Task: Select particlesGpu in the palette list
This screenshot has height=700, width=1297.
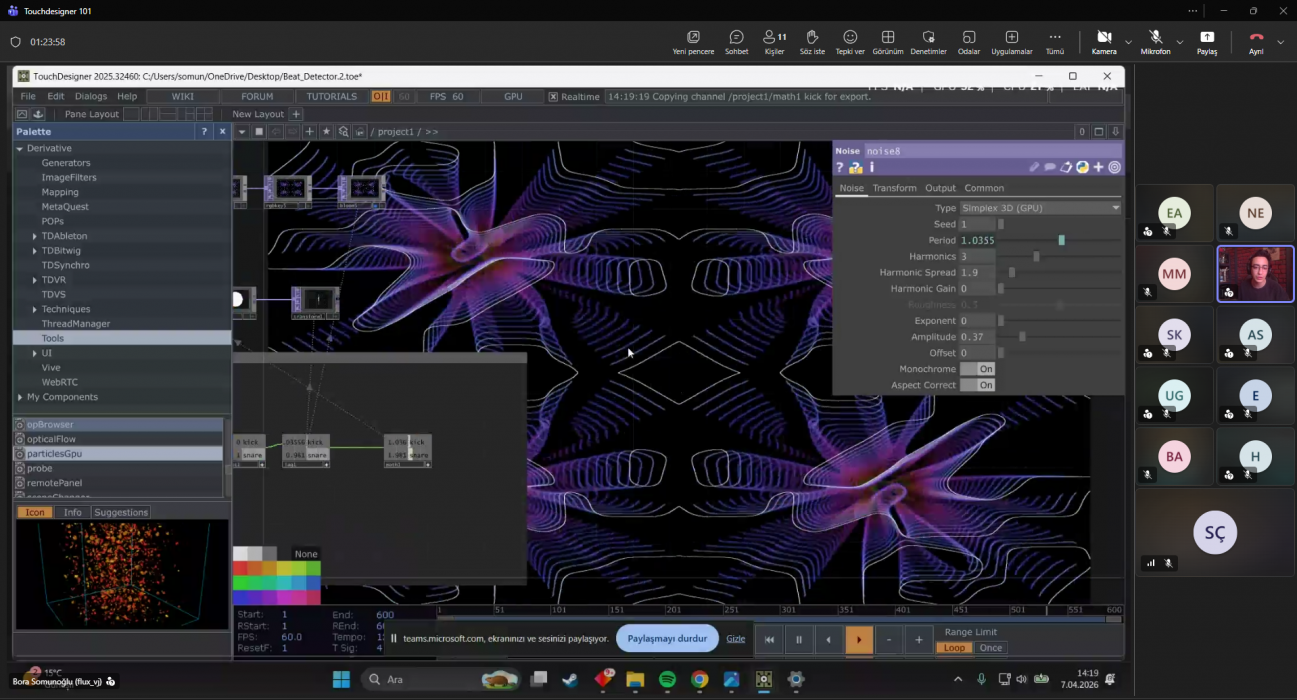Action: click(54, 454)
